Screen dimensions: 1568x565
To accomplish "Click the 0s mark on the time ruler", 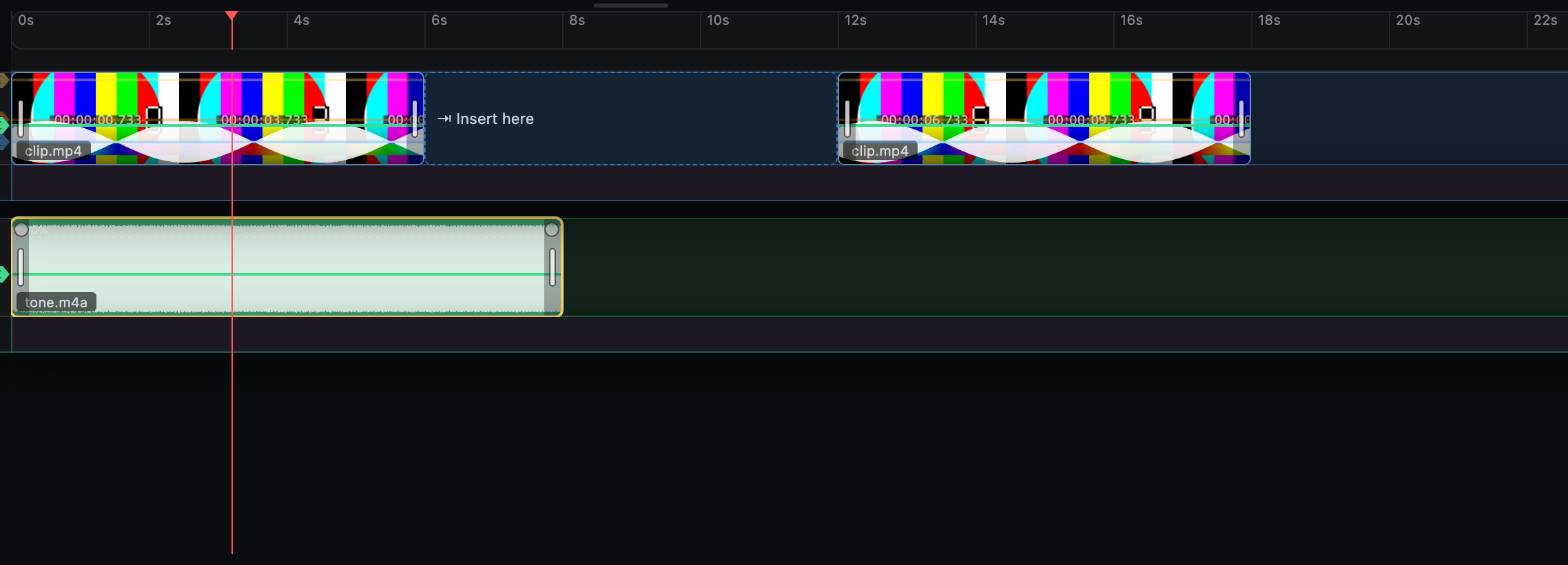I will [26, 21].
